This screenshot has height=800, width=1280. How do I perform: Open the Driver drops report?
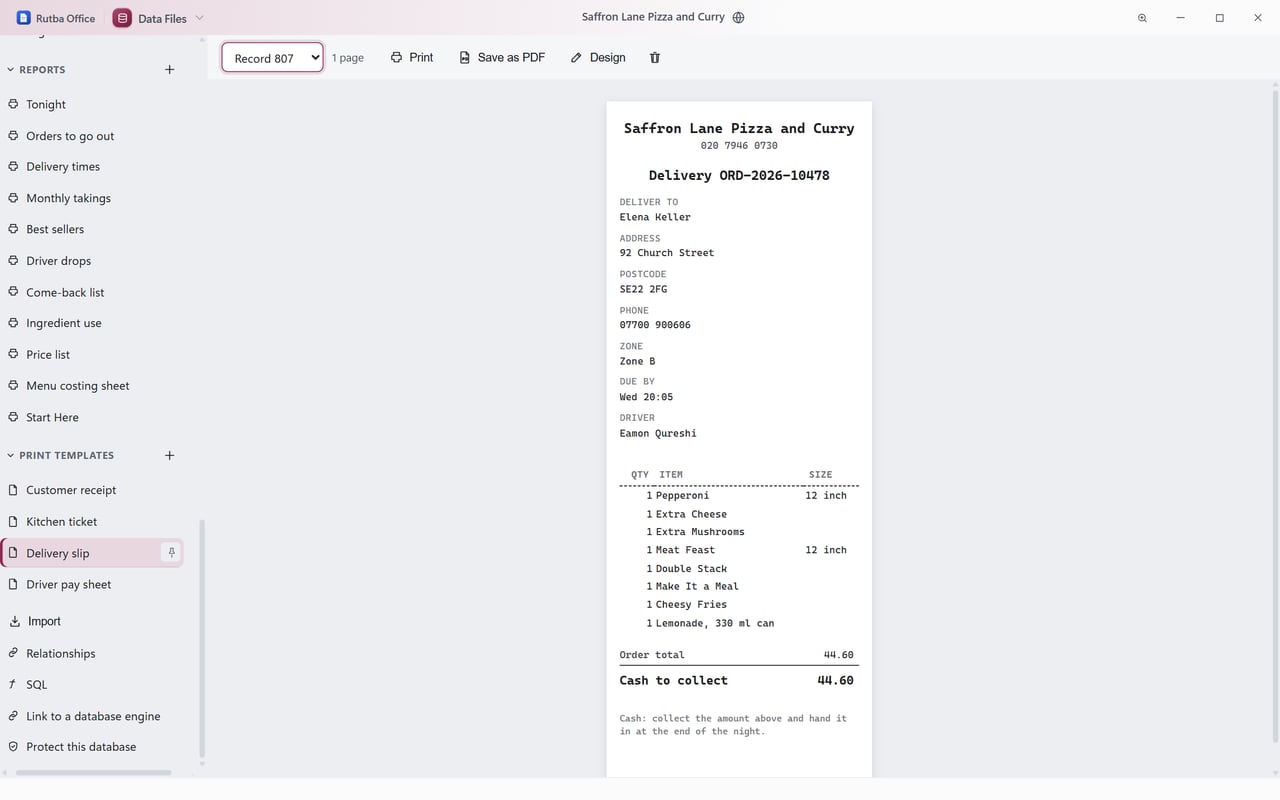click(92, 261)
